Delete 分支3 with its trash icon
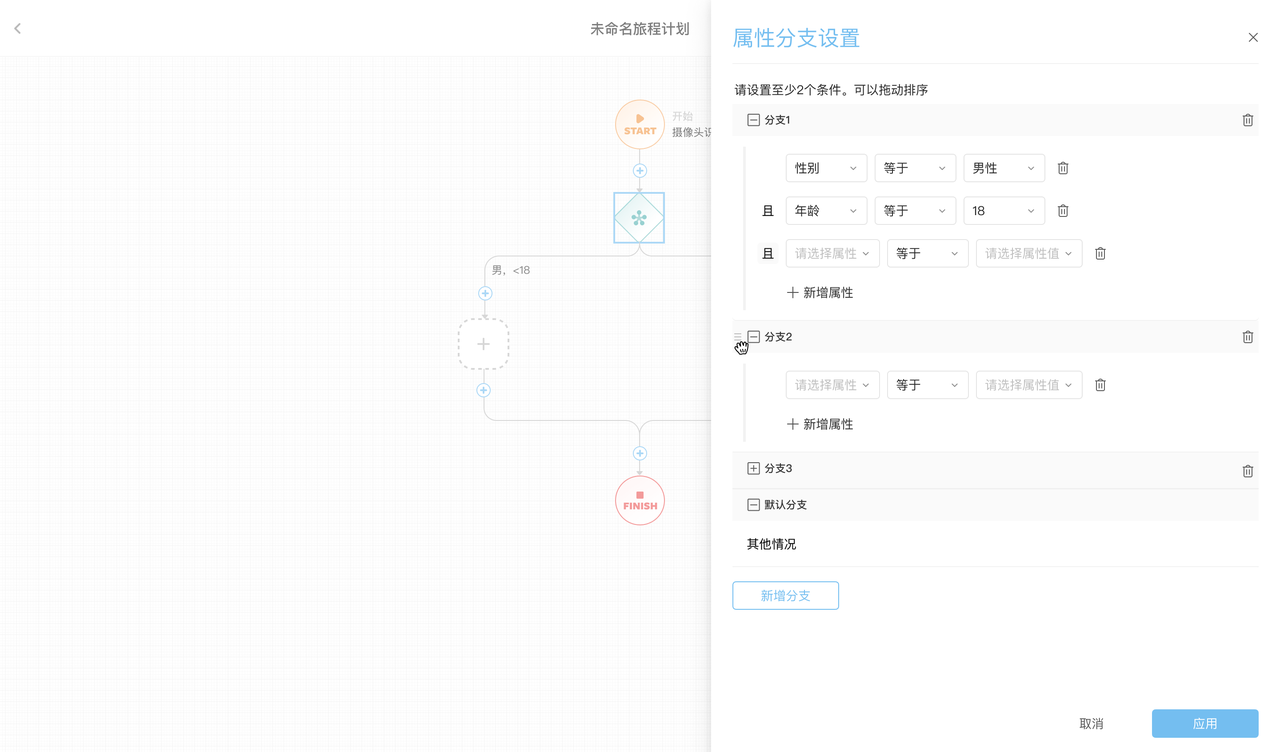The image size is (1280, 752). pos(1247,471)
